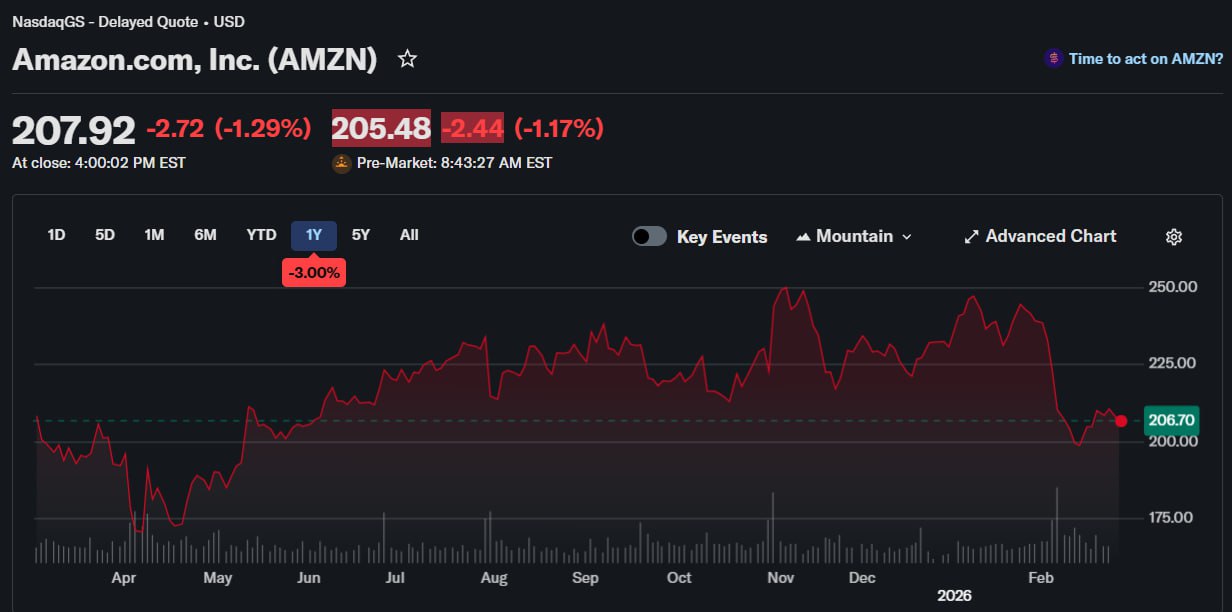Select the 1M range tab
Image resolution: width=1232 pixels, height=612 pixels.
154,235
